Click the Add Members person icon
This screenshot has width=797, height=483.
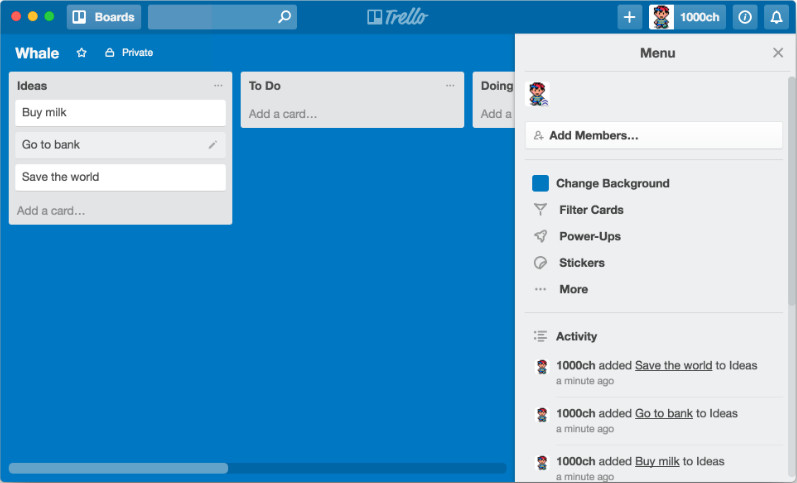(538, 135)
